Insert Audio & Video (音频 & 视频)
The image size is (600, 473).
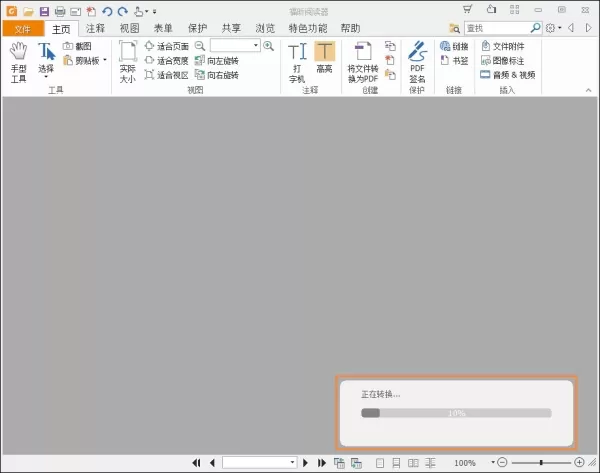[508, 75]
